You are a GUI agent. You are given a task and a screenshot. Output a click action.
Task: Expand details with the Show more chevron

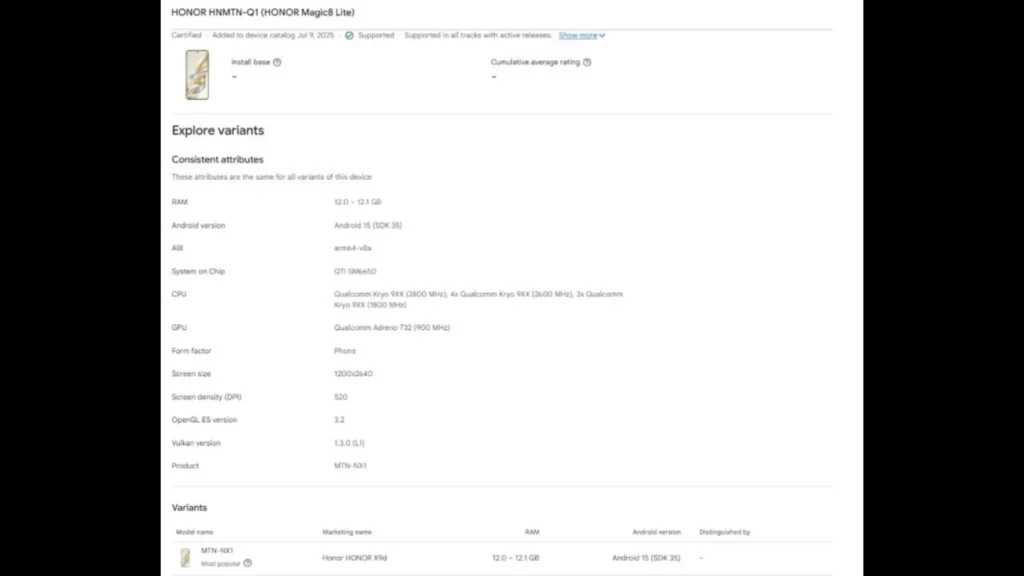coord(602,36)
